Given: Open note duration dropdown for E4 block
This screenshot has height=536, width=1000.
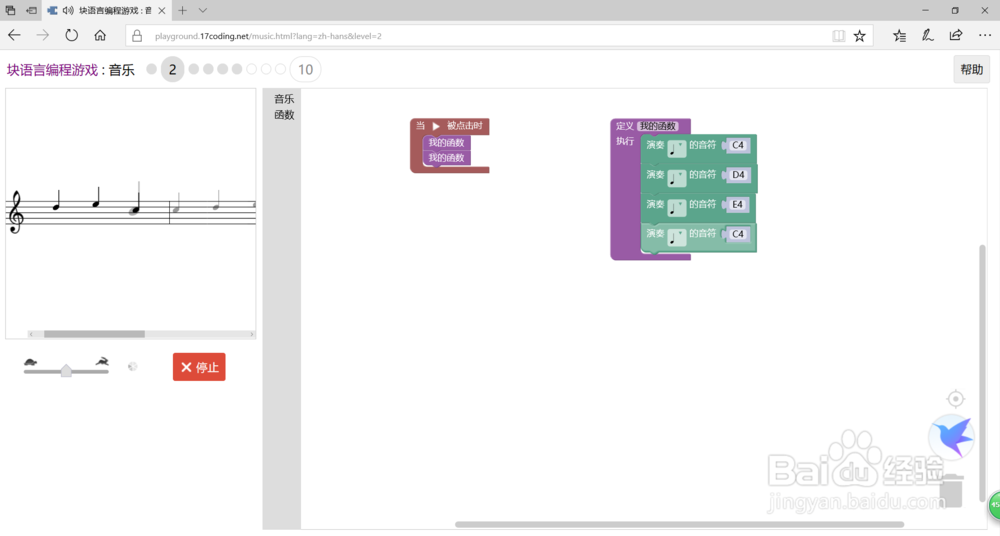Looking at the screenshot, I should pos(677,207).
